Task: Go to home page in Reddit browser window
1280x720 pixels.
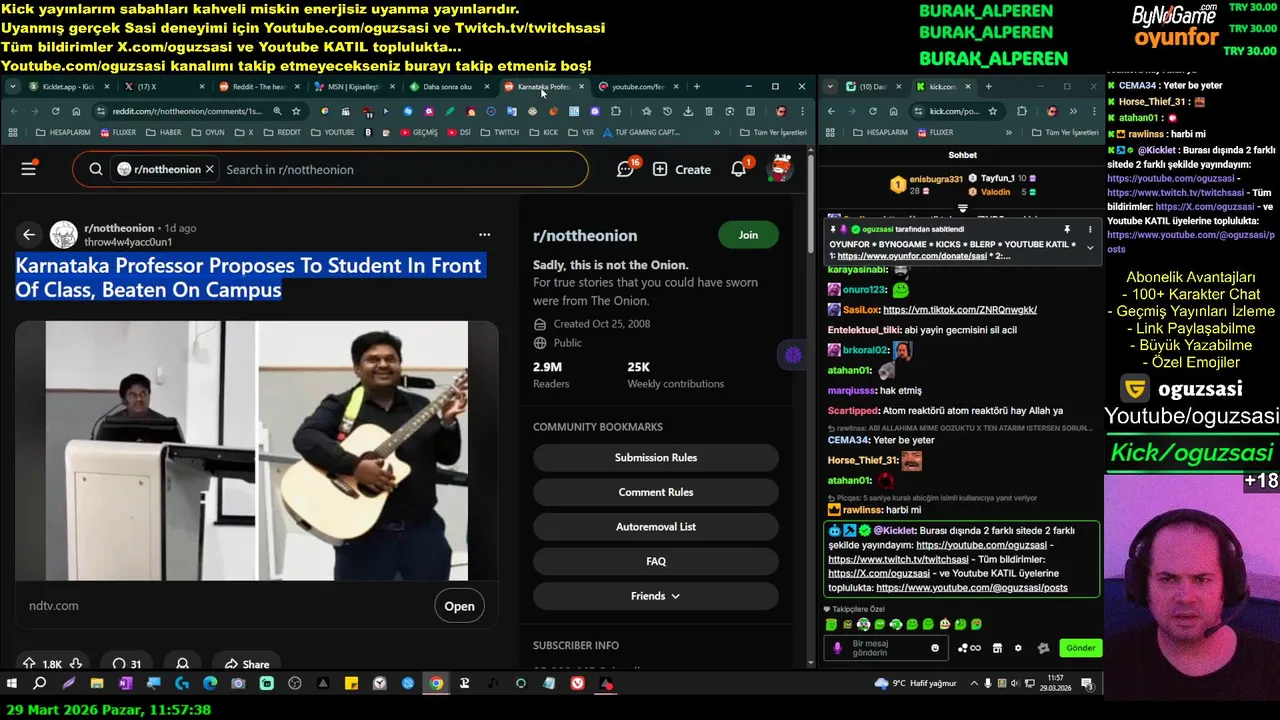Action: pos(76,111)
